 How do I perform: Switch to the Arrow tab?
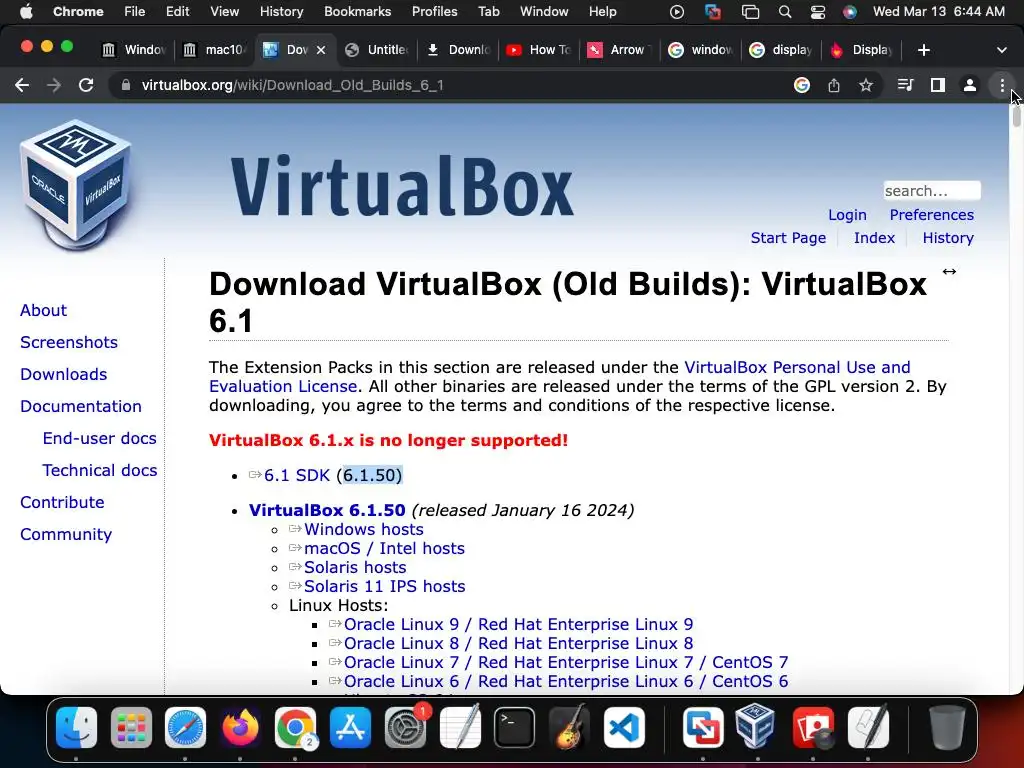click(620, 50)
